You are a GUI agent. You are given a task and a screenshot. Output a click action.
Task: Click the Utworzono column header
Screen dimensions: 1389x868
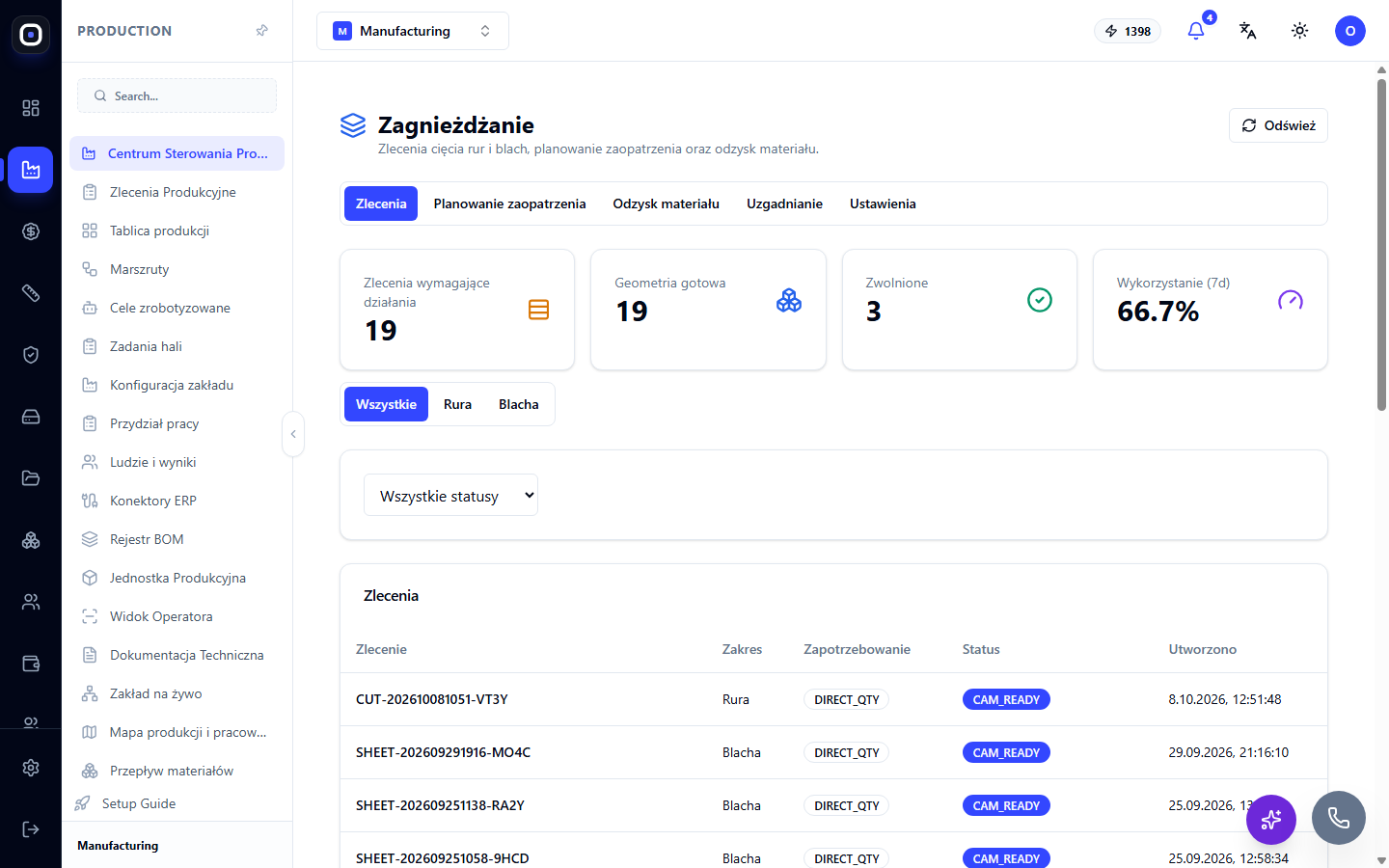(1202, 649)
